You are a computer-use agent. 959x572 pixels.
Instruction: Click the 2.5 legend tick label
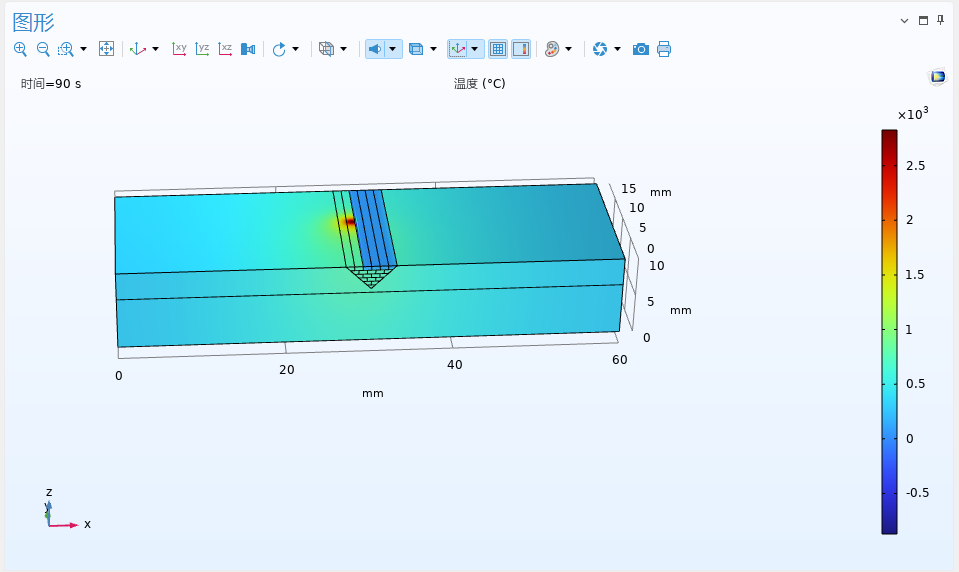point(916,166)
